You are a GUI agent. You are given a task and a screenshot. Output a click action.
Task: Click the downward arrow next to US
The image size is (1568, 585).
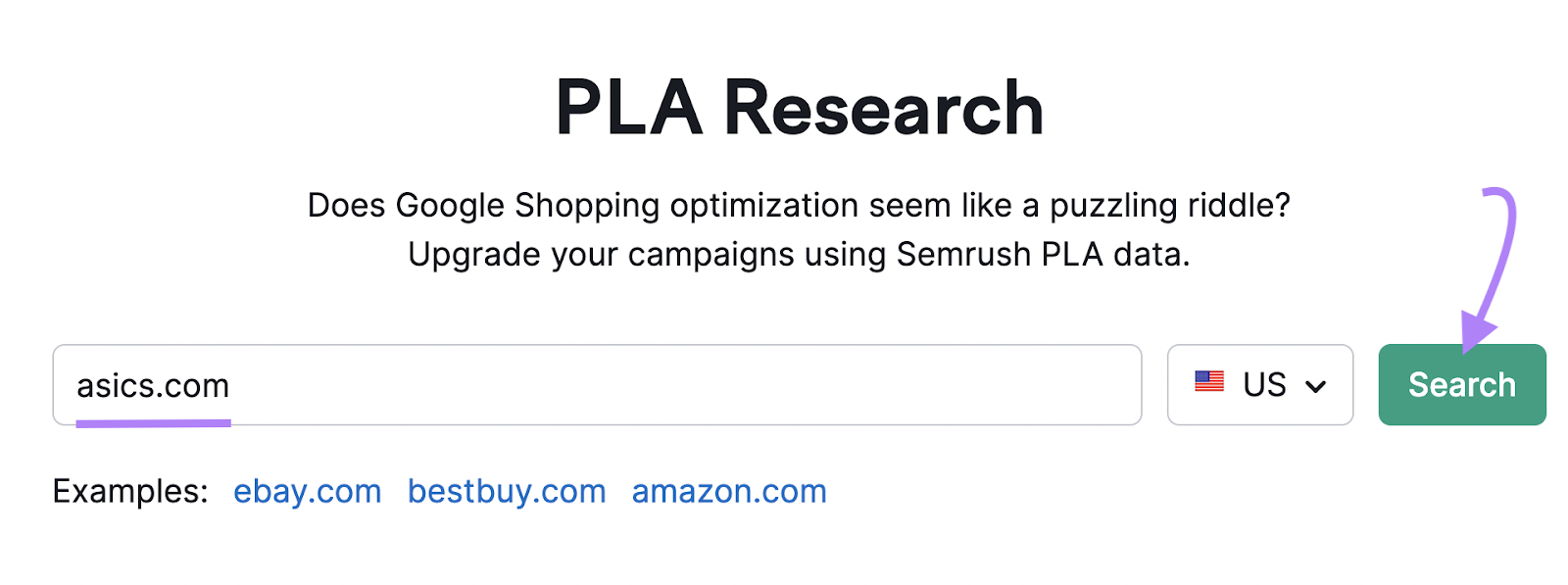1317,386
